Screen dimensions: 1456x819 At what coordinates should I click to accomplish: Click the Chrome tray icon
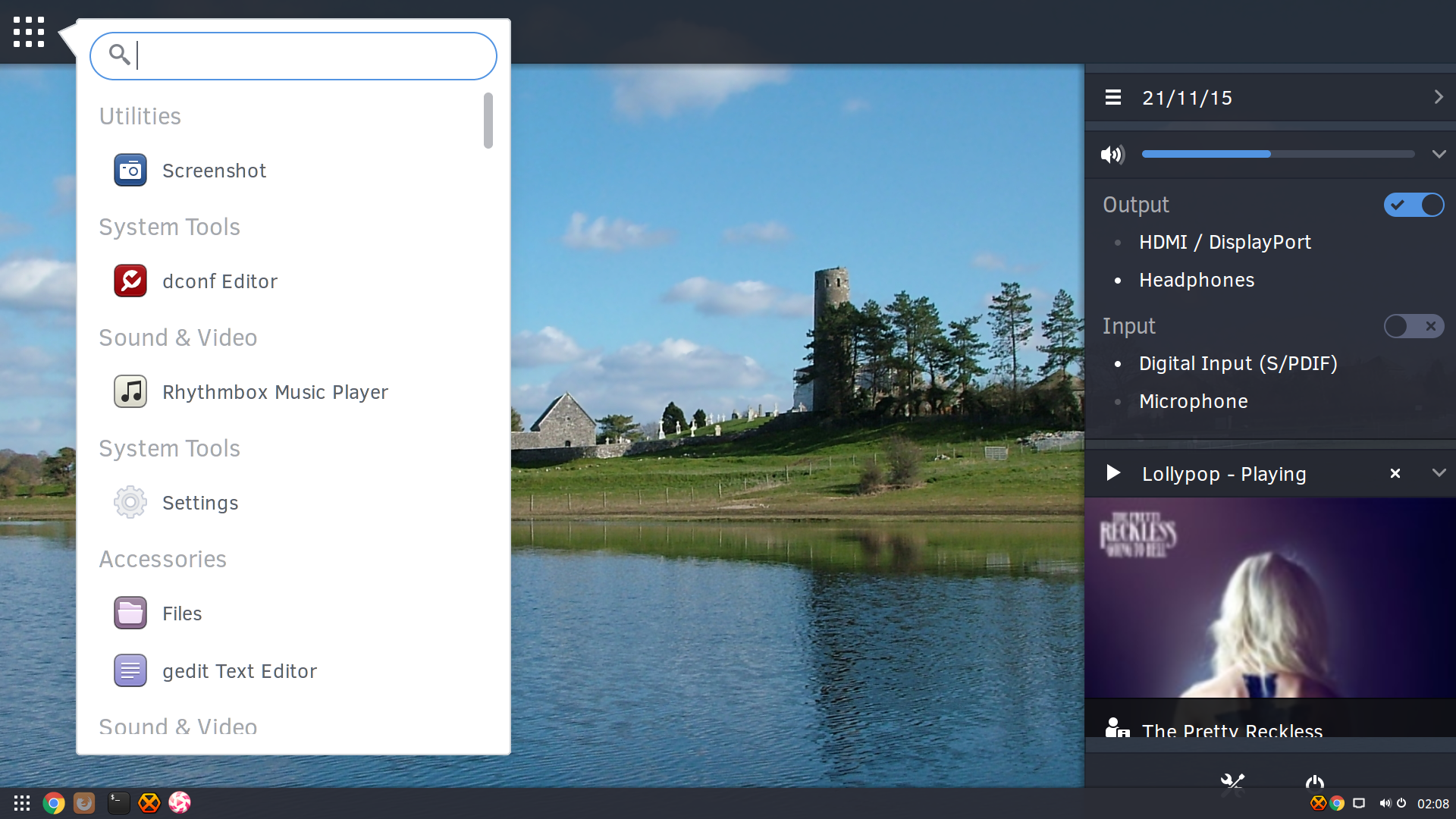(1337, 803)
